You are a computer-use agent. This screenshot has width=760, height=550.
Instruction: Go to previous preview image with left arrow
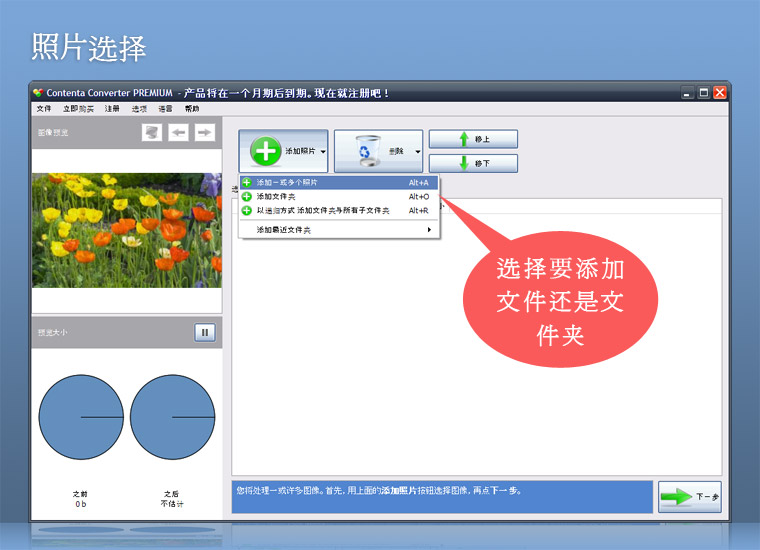pos(178,132)
